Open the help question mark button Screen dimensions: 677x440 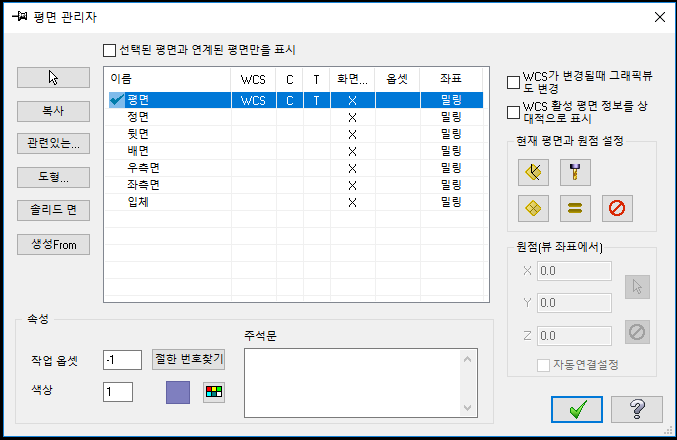(637, 409)
